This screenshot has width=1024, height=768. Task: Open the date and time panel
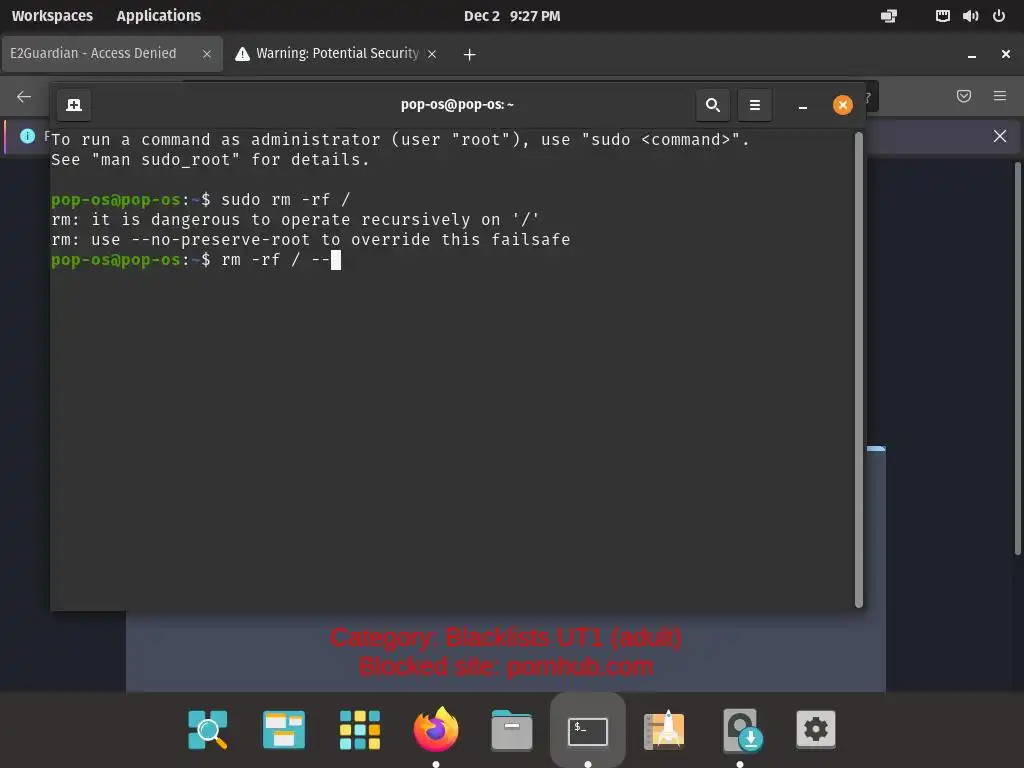point(512,16)
